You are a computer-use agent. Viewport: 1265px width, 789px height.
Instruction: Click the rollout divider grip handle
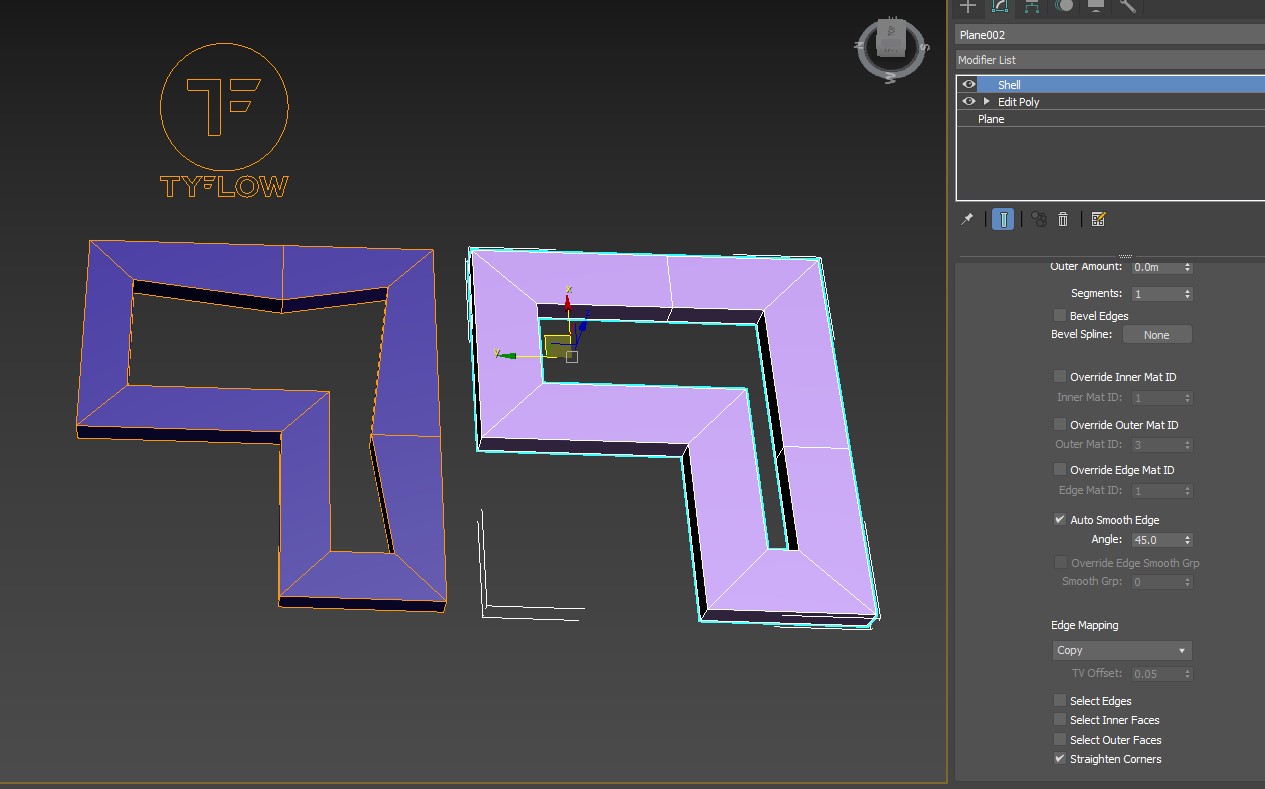pyautogui.click(x=1125, y=255)
